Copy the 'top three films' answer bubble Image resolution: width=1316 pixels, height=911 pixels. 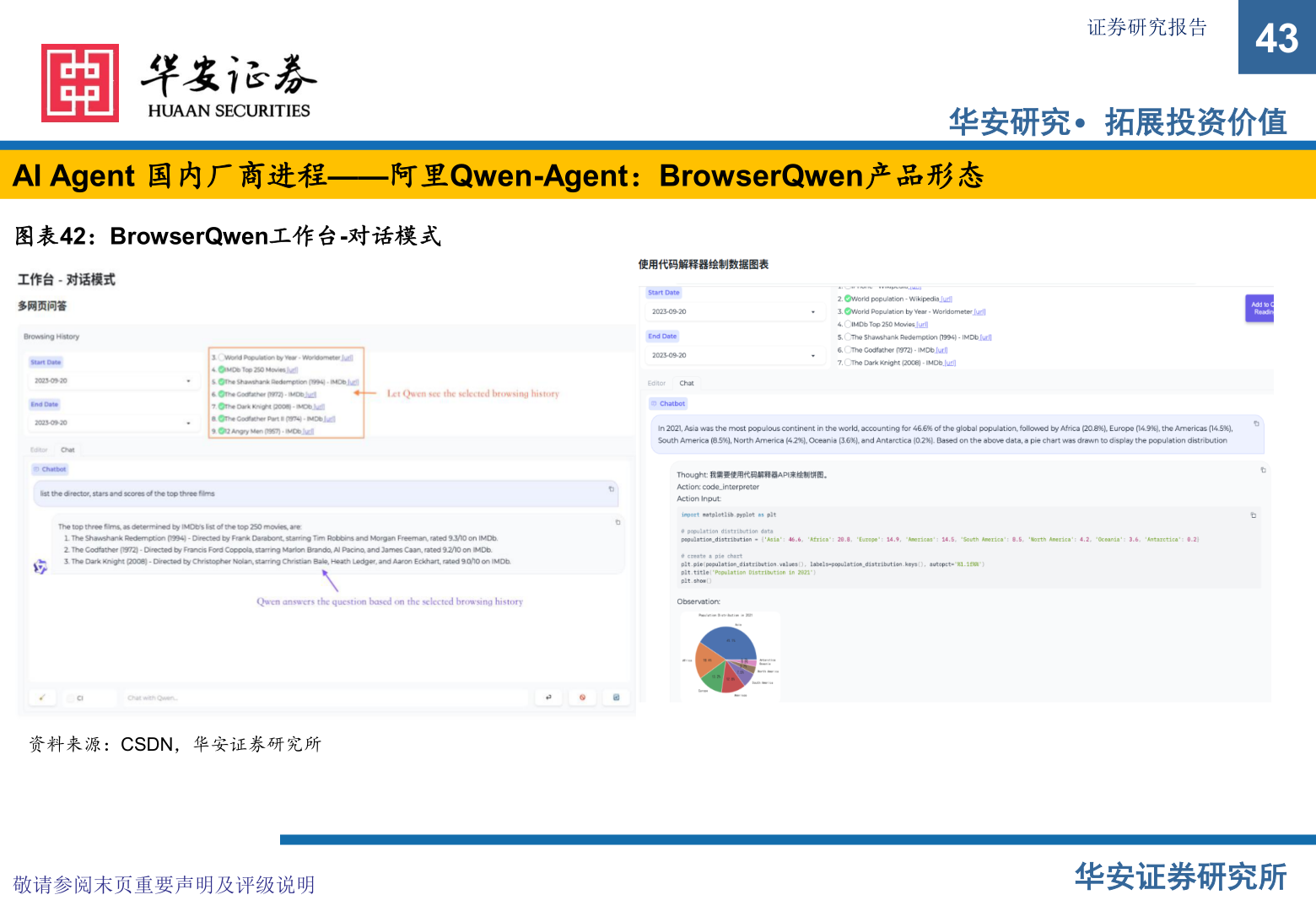pyautogui.click(x=618, y=522)
